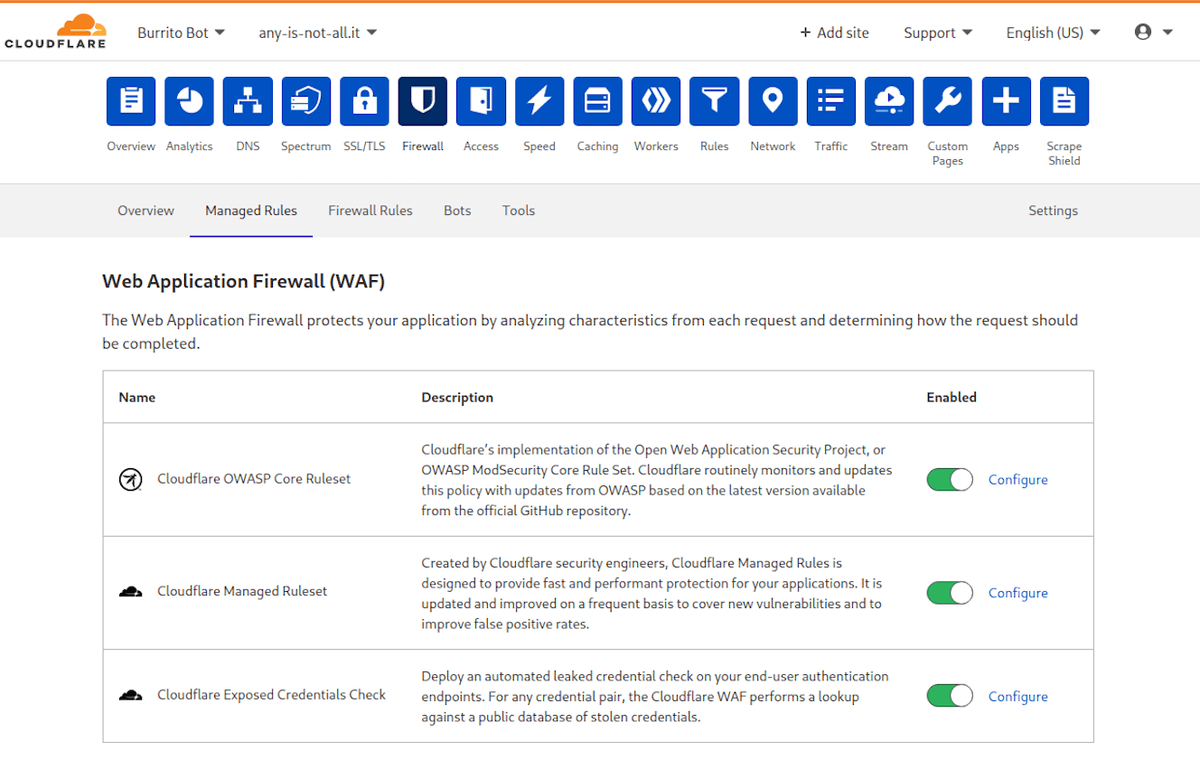Click the Managed Ruleset cloud icon

pos(130,592)
